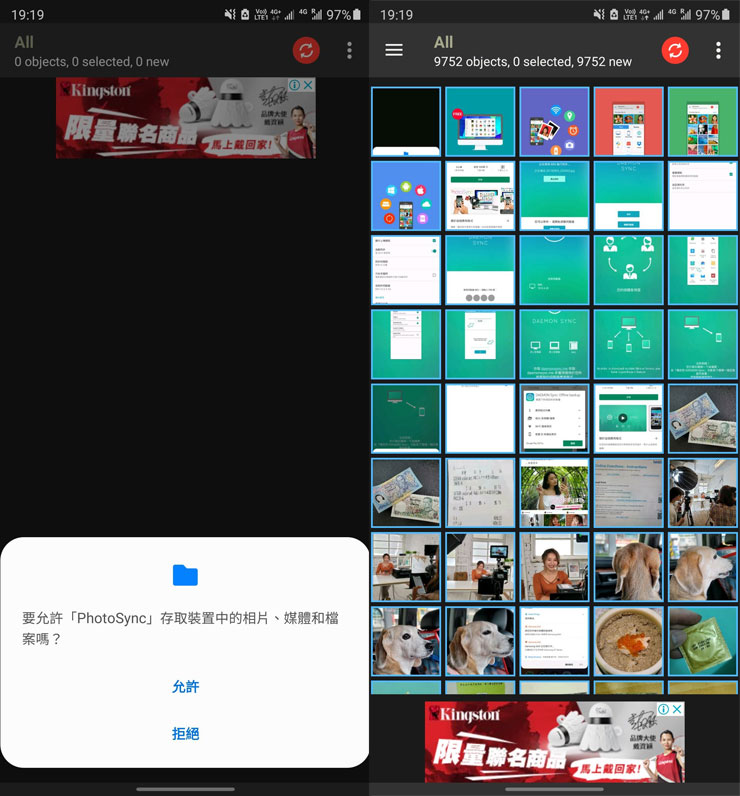The width and height of the screenshot is (740, 796).
Task: Dismiss the bottom Kingston ad banner
Action: point(678,709)
